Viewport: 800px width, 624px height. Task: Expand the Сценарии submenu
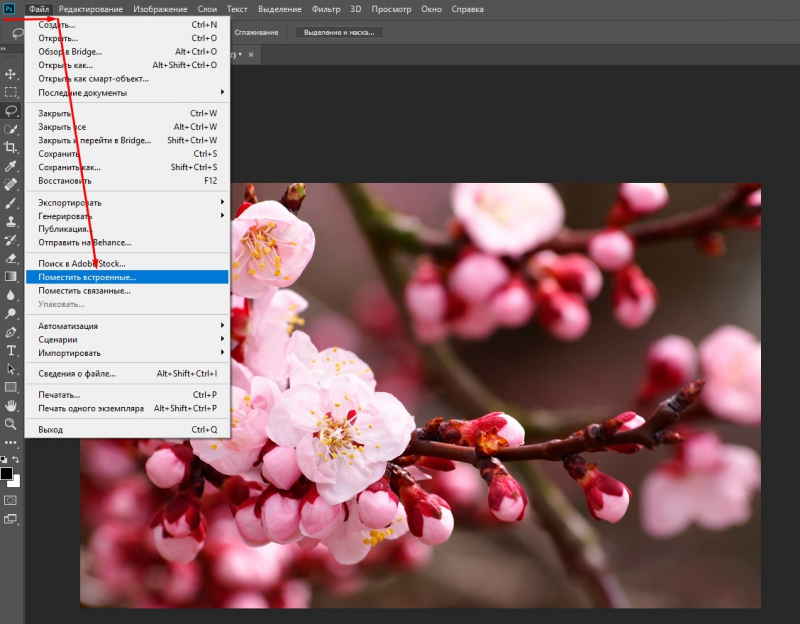pos(127,339)
